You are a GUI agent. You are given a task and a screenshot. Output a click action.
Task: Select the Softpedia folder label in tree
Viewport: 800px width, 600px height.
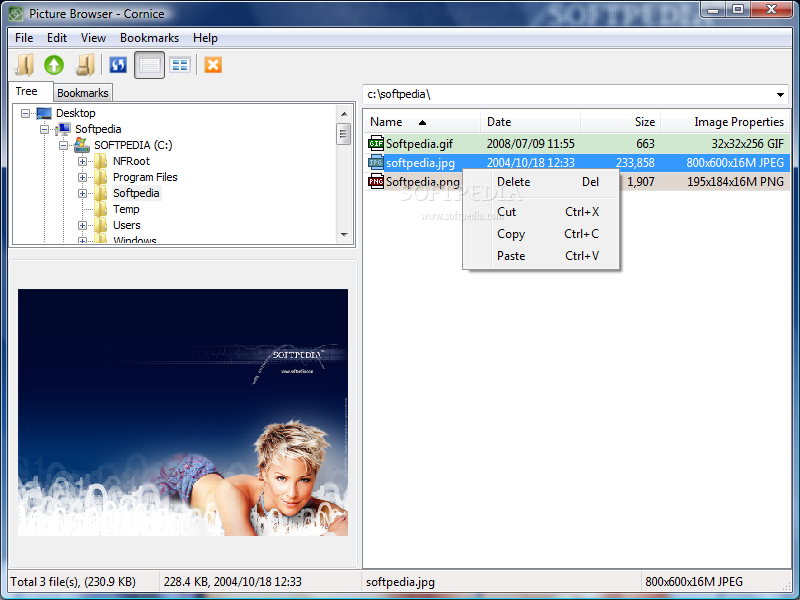(136, 193)
